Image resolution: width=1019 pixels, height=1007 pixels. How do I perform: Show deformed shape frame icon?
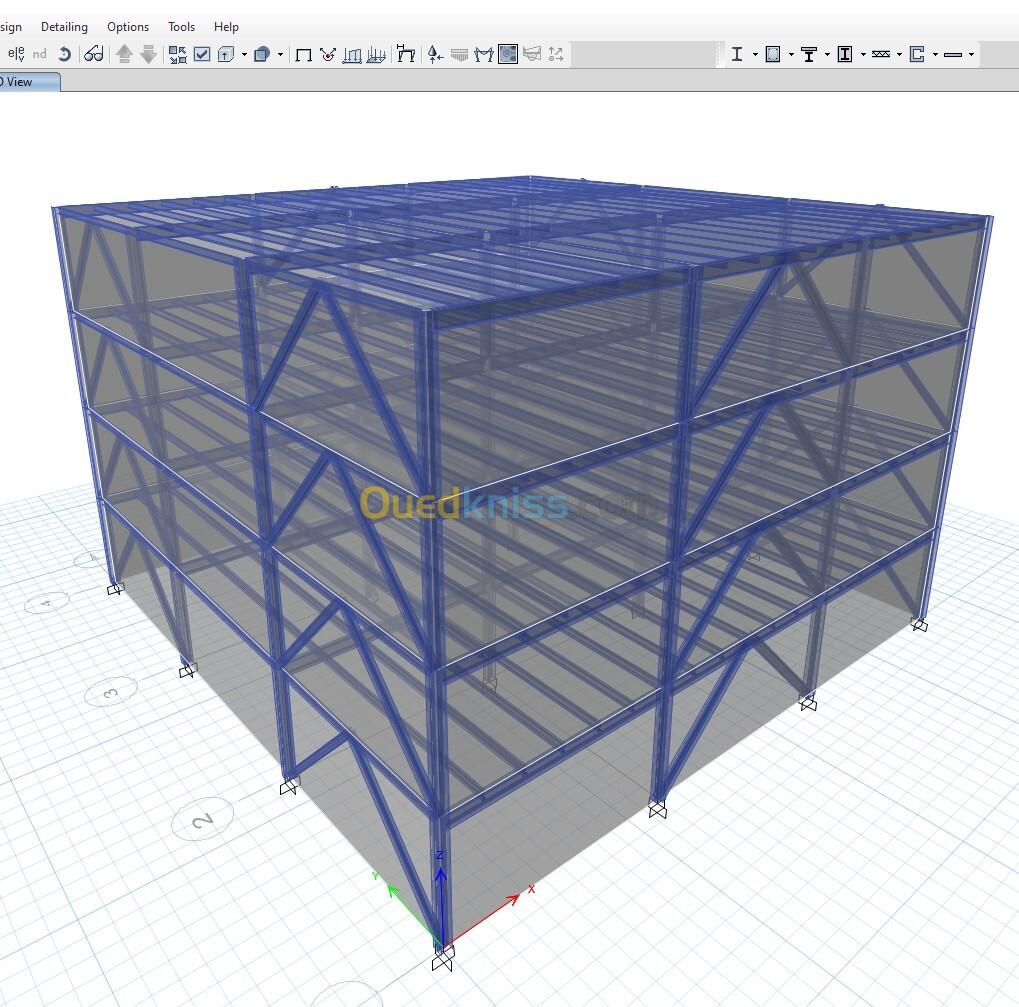[x=406, y=54]
